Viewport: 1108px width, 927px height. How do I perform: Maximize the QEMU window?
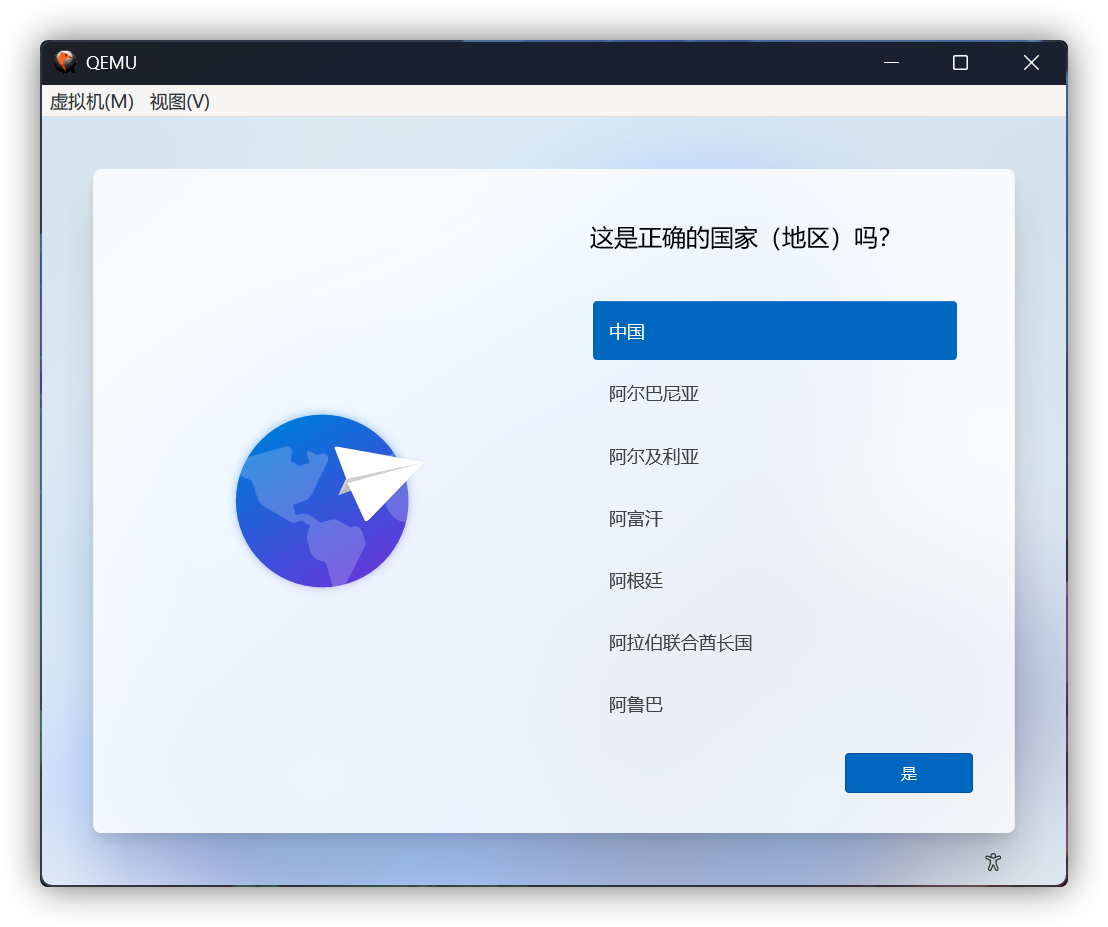point(960,63)
